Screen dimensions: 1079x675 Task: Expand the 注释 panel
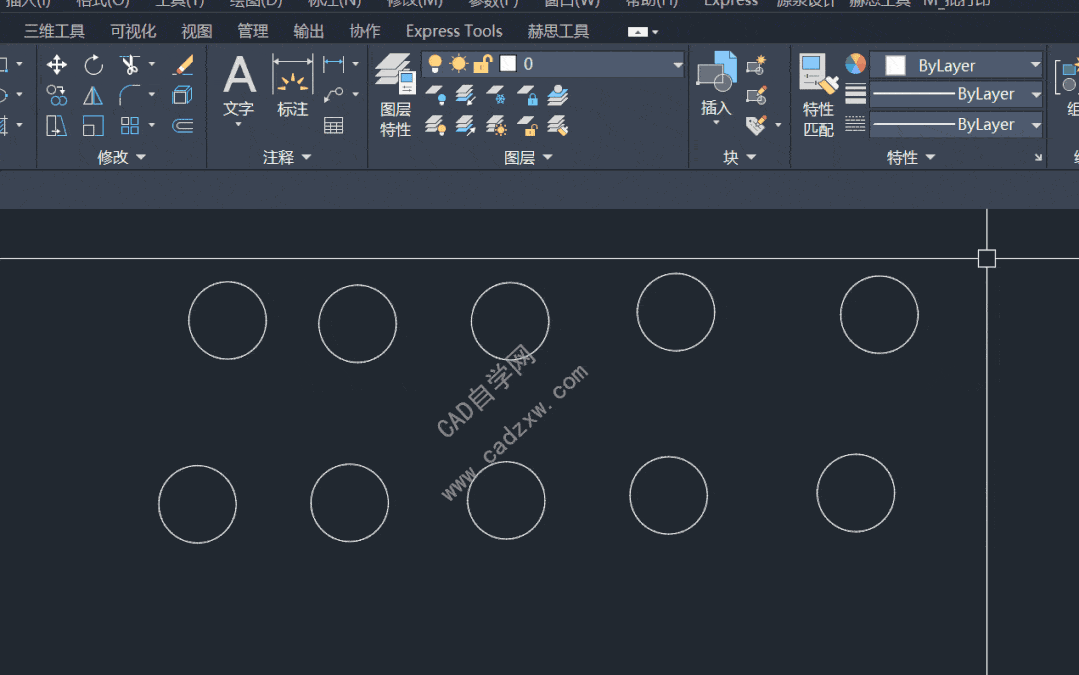click(x=287, y=158)
